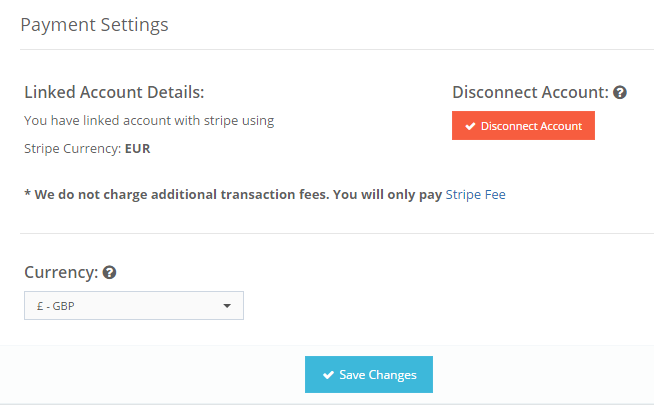Click the Stripe Currency label text
Viewport: 654px width, 405px height.
72,149
